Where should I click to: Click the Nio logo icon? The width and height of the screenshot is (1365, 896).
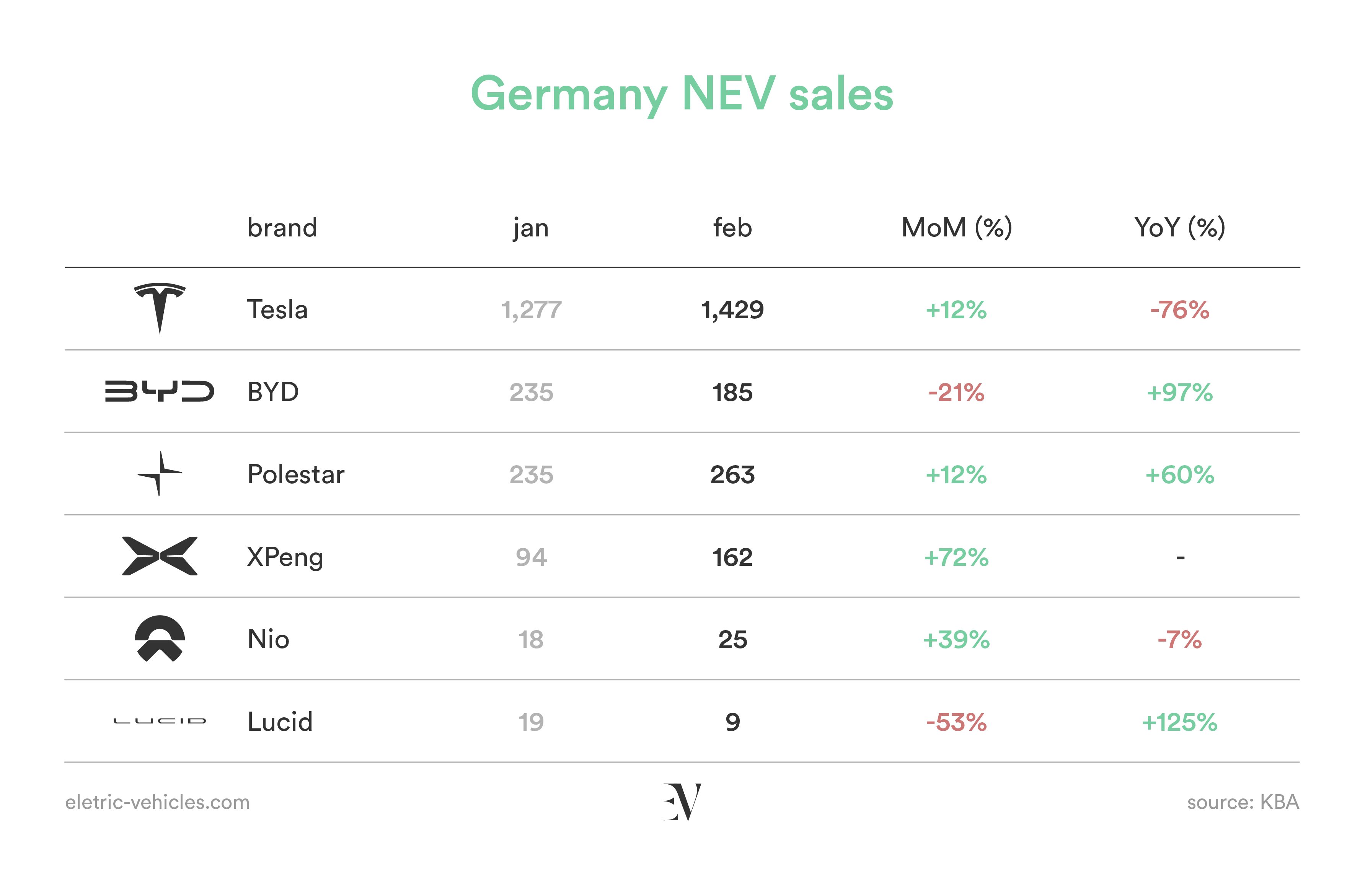tap(160, 638)
